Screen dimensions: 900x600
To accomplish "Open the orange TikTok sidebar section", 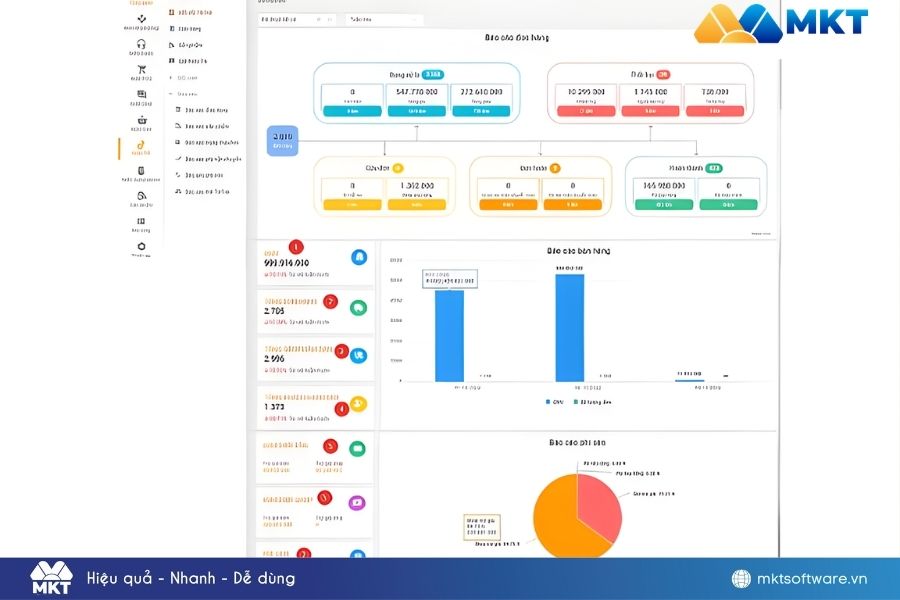I will point(141,146).
